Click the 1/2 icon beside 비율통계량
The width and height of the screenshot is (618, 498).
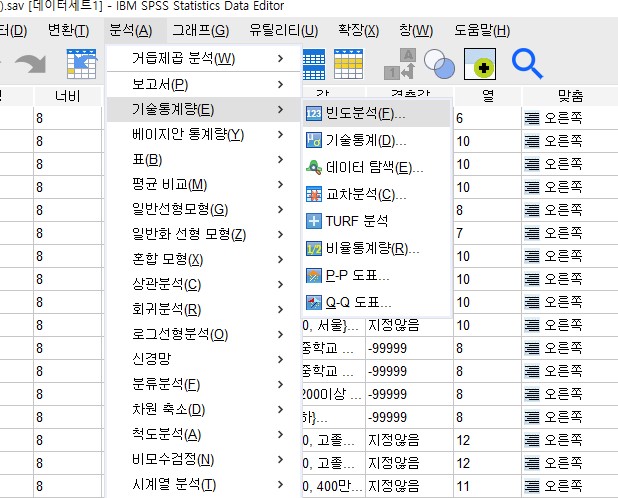(x=314, y=249)
